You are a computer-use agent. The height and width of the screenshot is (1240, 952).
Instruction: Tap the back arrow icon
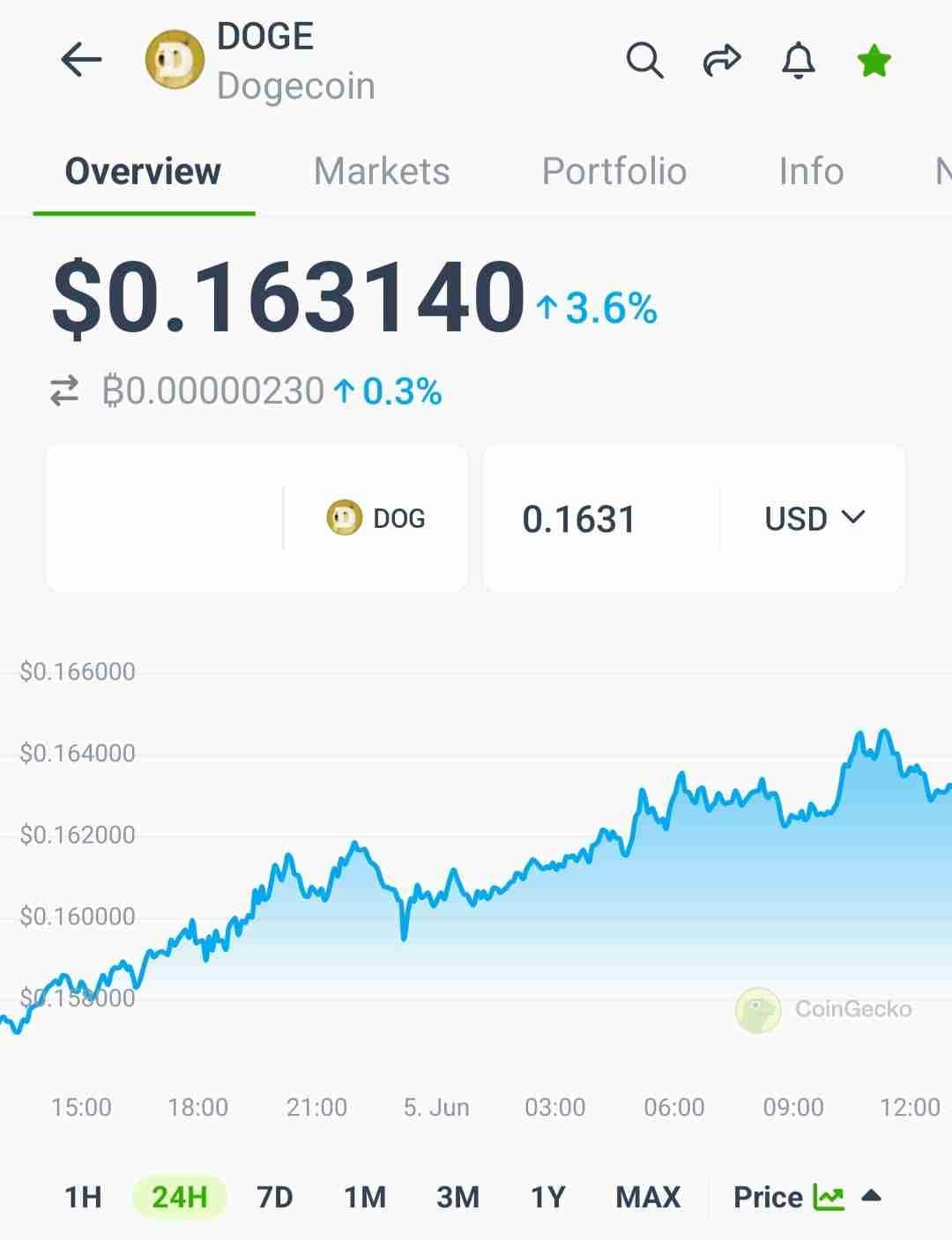pyautogui.click(x=81, y=61)
